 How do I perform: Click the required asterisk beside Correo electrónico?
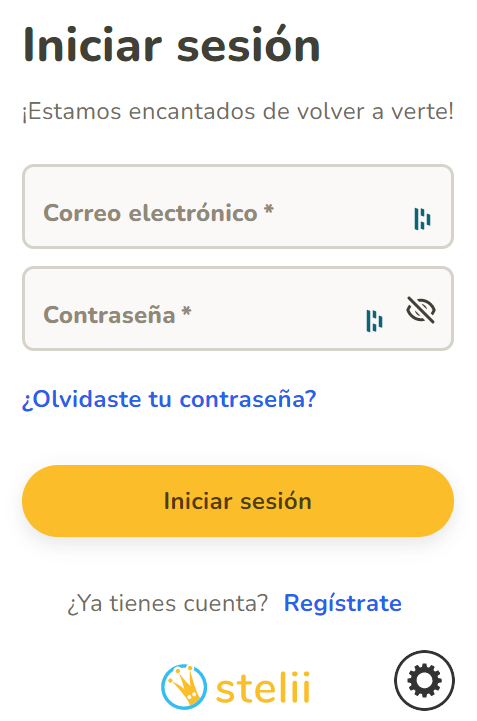click(x=269, y=210)
